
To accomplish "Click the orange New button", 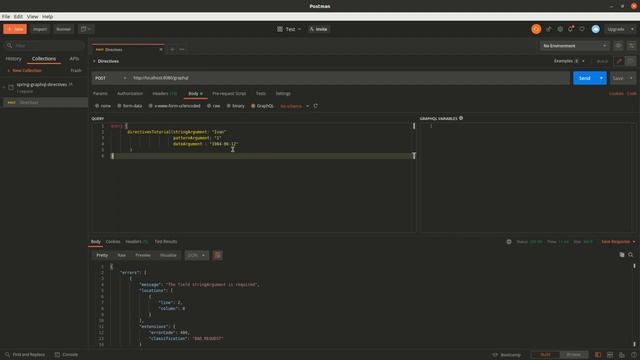I will (15, 29).
